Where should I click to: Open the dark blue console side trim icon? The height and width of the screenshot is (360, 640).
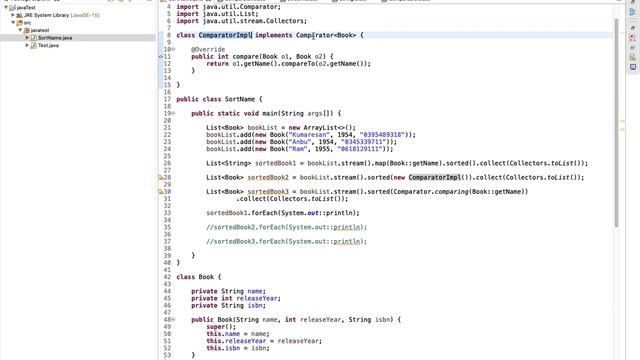coord(633,67)
